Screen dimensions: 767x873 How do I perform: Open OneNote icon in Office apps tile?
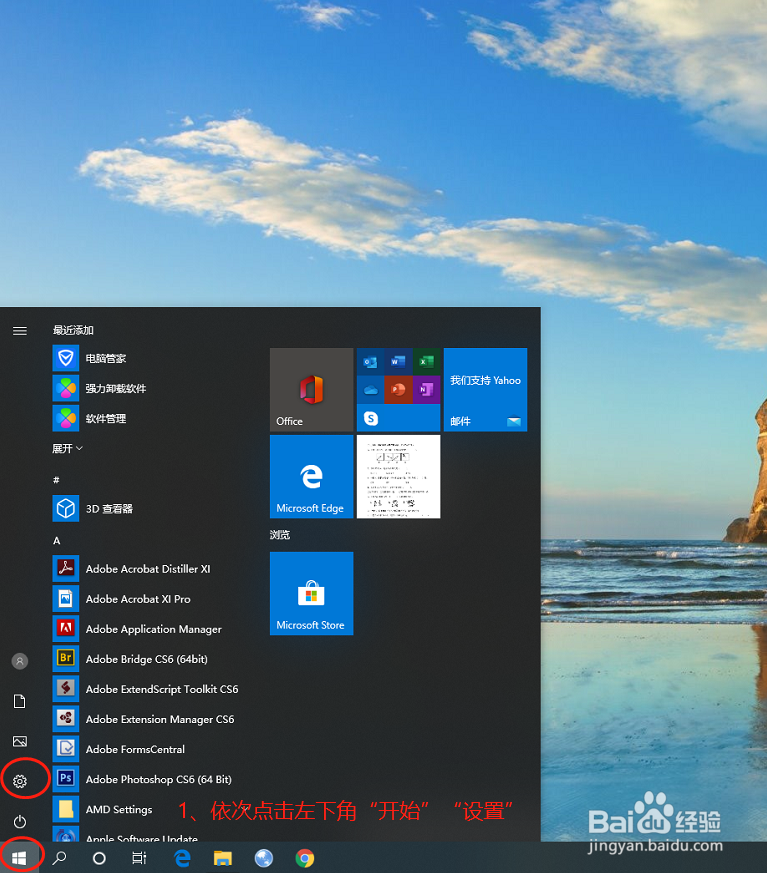pyautogui.click(x=426, y=390)
